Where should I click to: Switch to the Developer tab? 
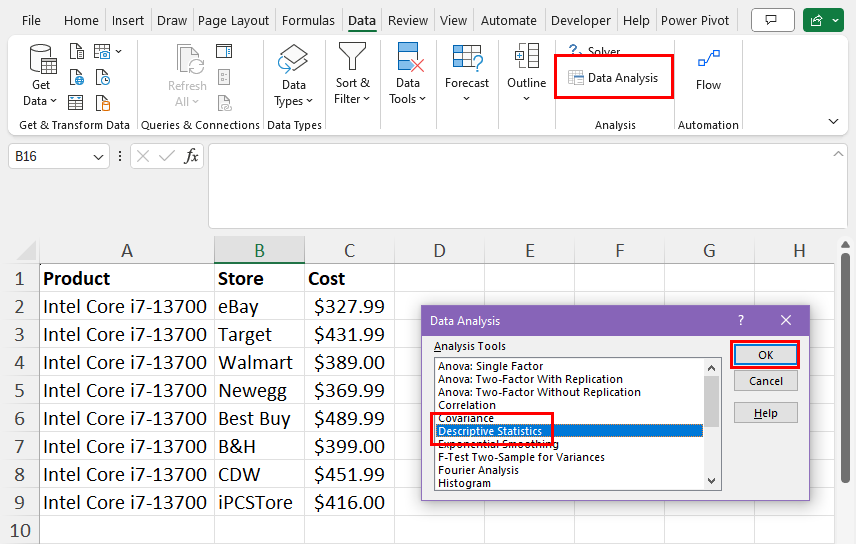point(581,21)
